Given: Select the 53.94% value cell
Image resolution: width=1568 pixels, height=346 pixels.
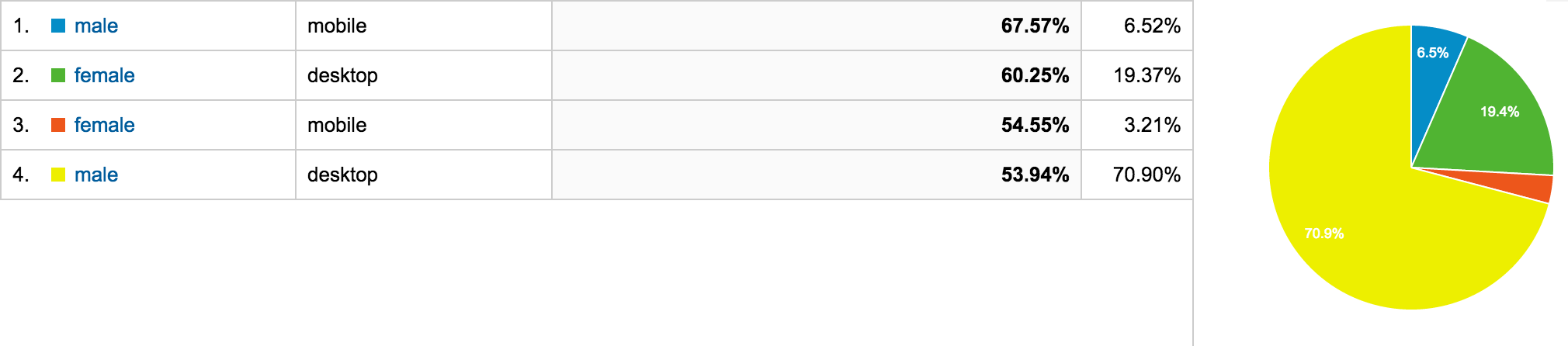Looking at the screenshot, I should click(817, 175).
